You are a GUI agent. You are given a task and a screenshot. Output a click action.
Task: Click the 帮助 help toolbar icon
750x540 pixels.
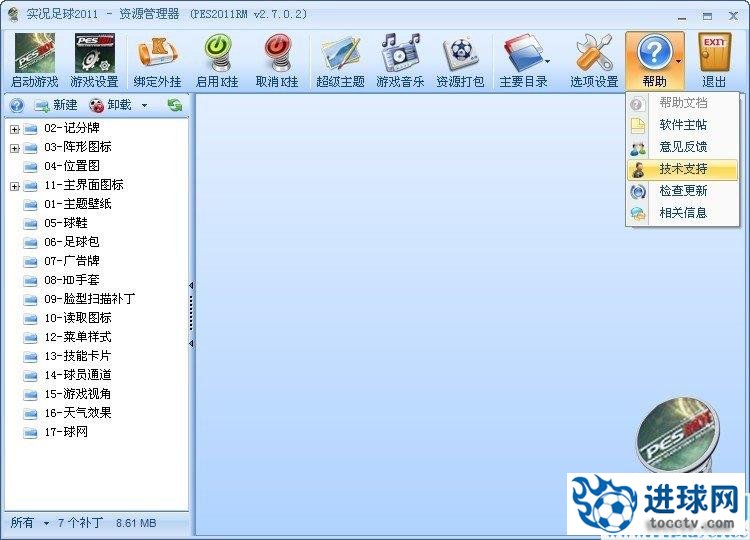[654, 61]
